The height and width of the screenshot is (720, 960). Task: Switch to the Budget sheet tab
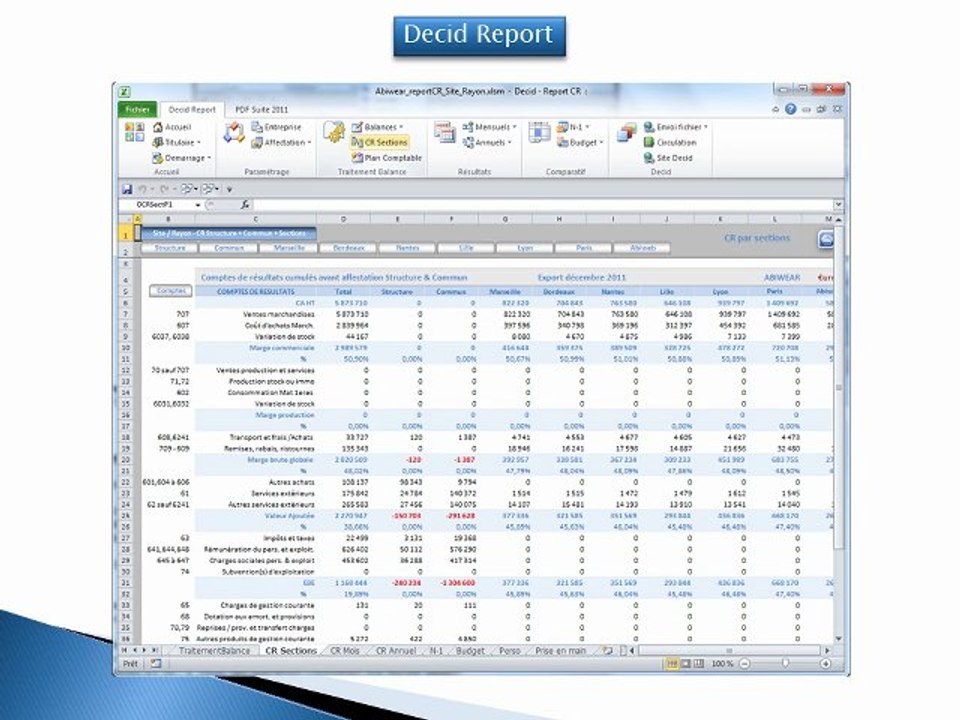470,651
